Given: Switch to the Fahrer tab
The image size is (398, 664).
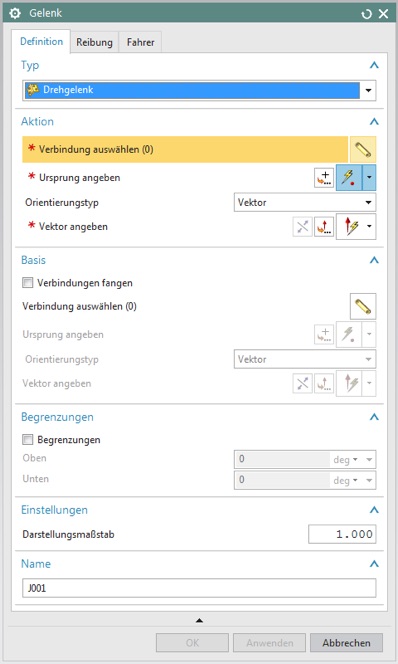Looking at the screenshot, I should click(141, 42).
